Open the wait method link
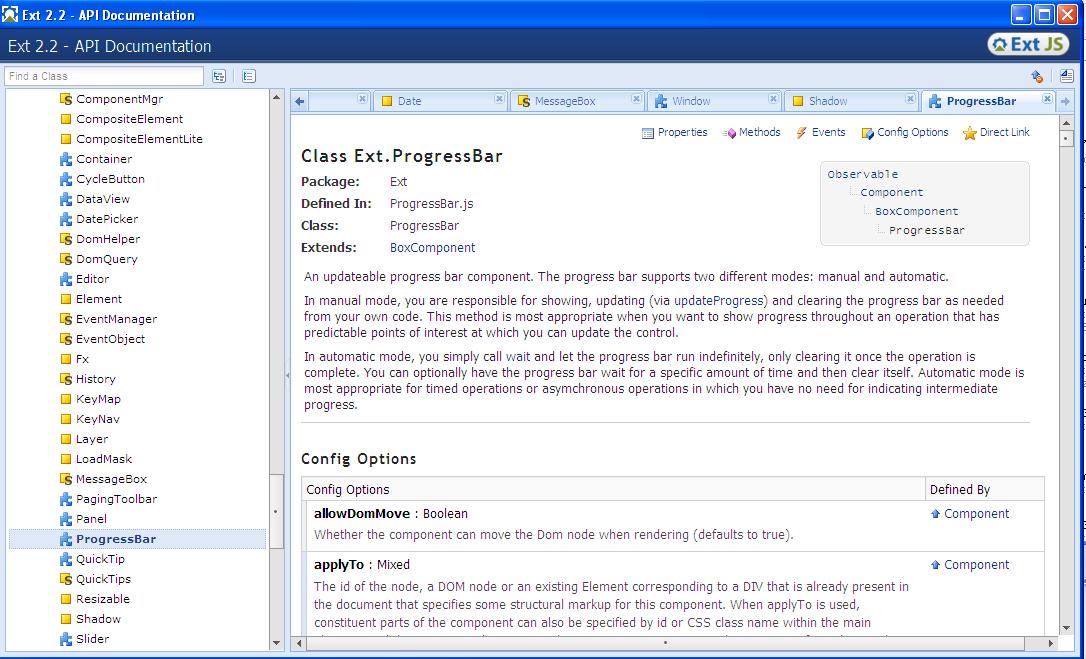 point(517,357)
